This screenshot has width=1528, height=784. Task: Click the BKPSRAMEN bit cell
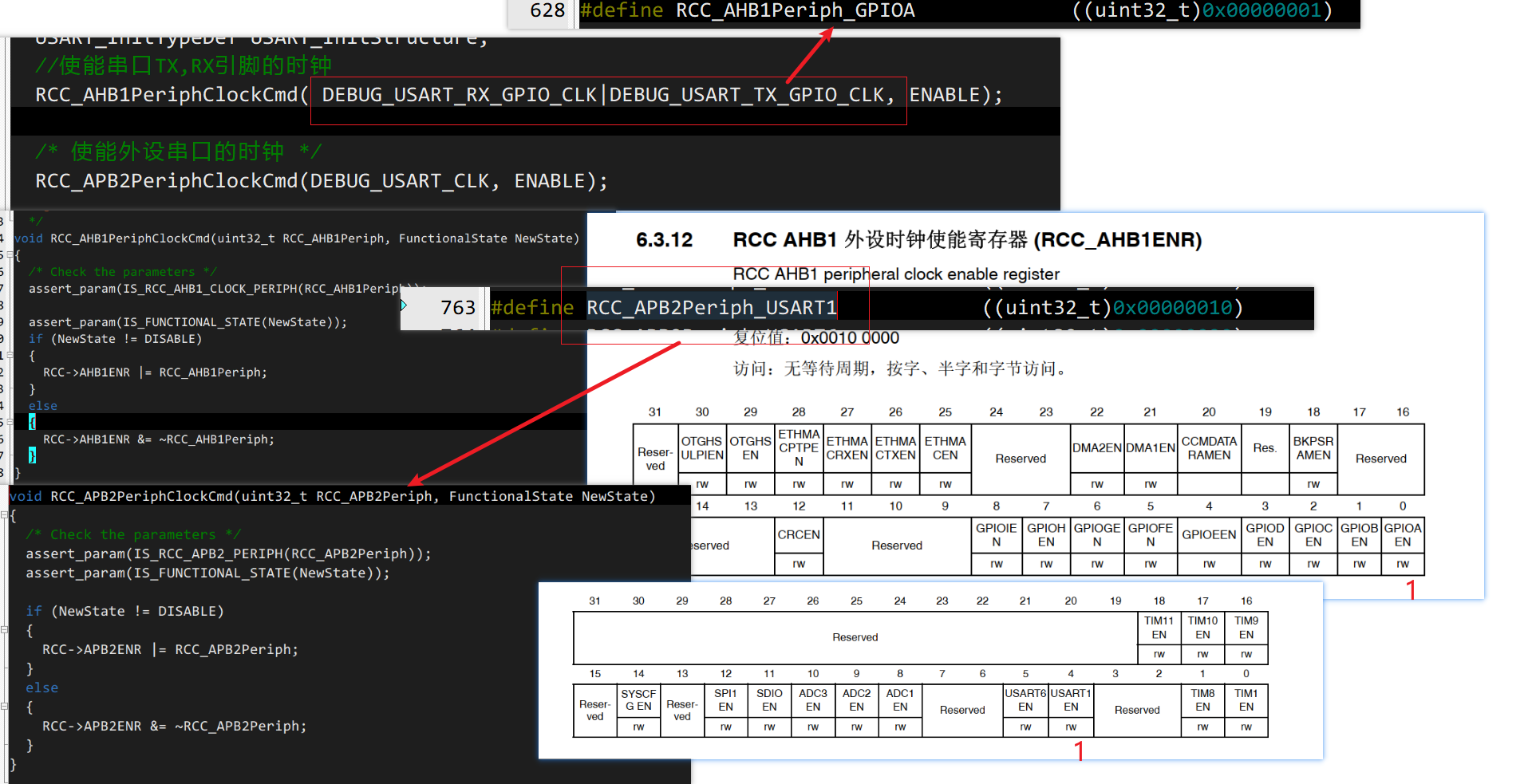(1313, 448)
